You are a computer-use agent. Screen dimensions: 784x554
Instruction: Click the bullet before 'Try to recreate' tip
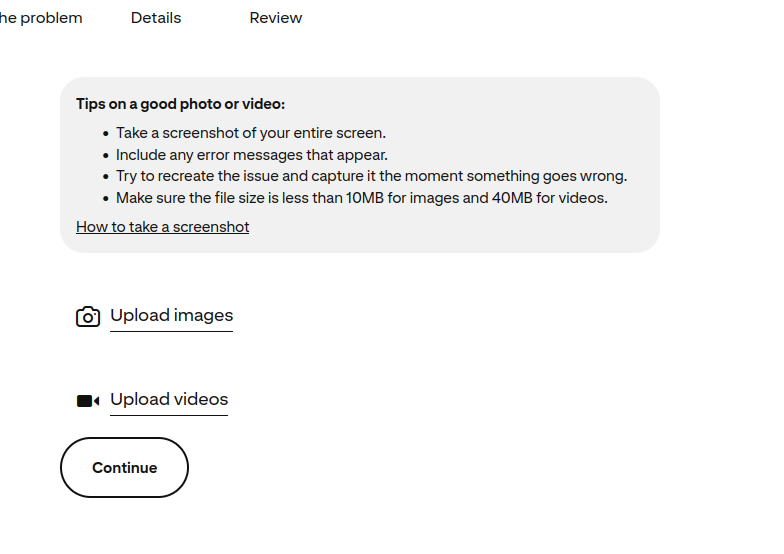(x=106, y=177)
